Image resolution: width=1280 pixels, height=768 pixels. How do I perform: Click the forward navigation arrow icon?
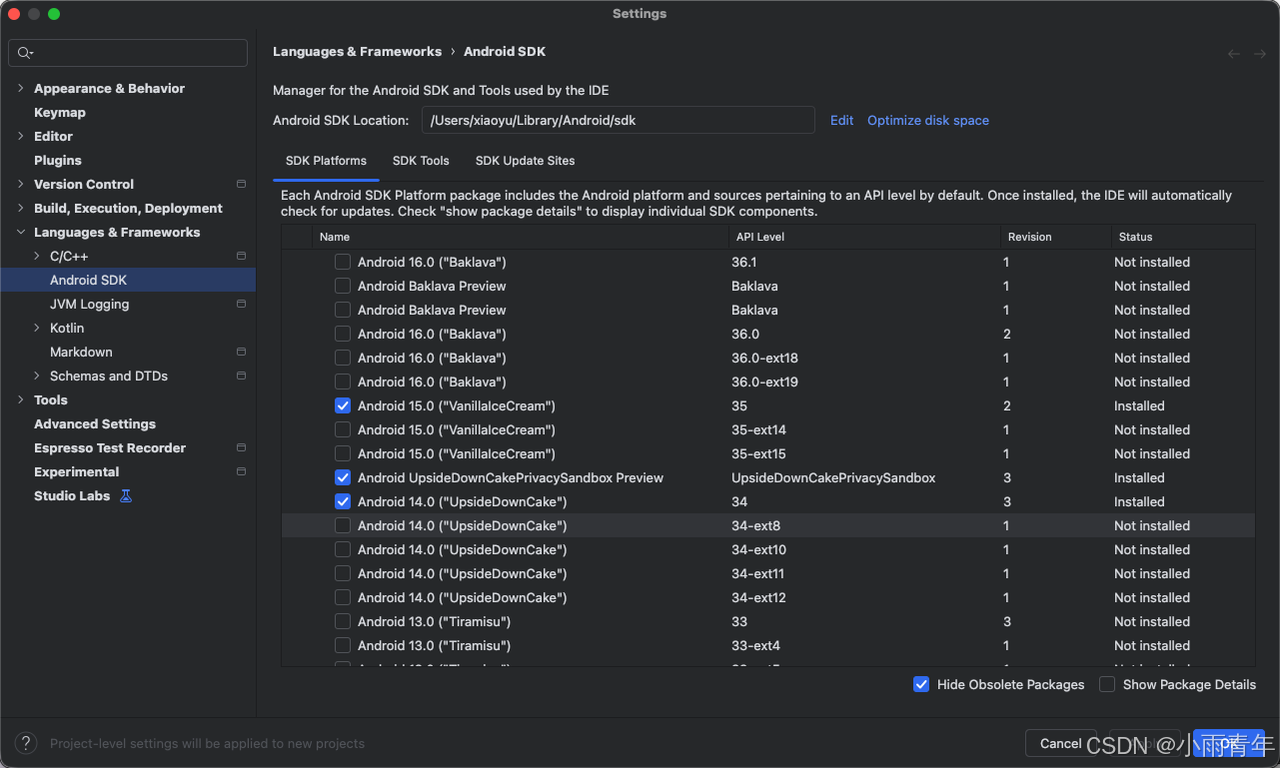(x=1261, y=54)
